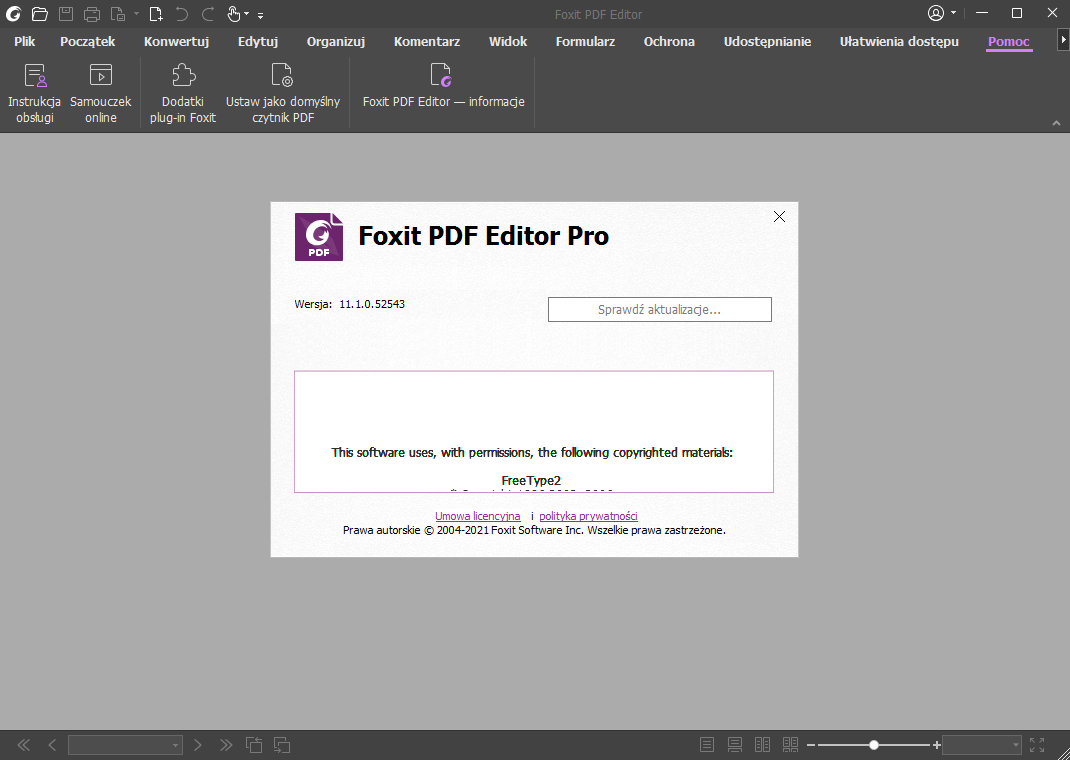Image resolution: width=1070 pixels, height=760 pixels.
Task: Click the zoom out minus button
Action: 811,745
